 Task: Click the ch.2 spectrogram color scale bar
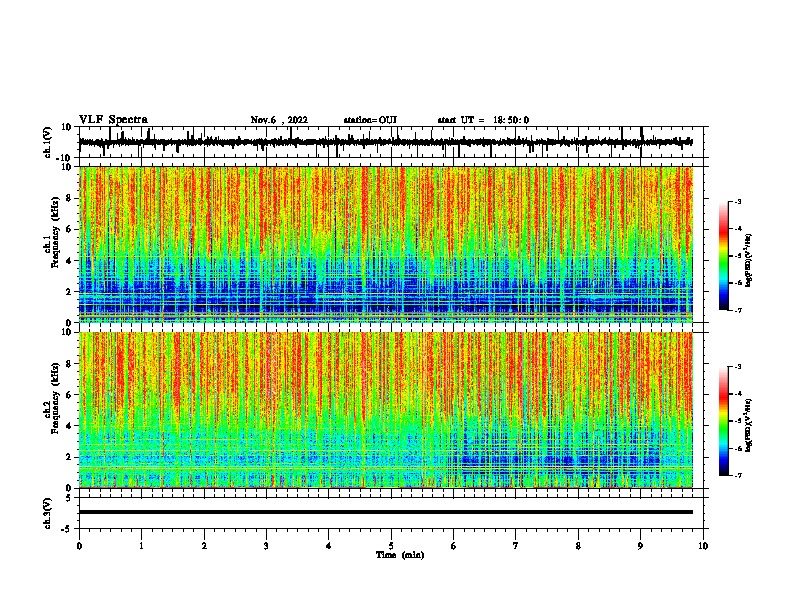(723, 421)
